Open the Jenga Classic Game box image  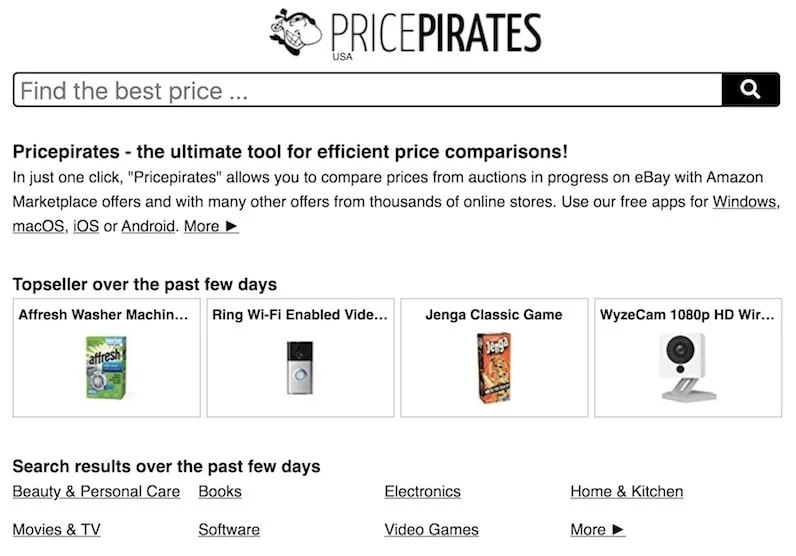(x=493, y=367)
